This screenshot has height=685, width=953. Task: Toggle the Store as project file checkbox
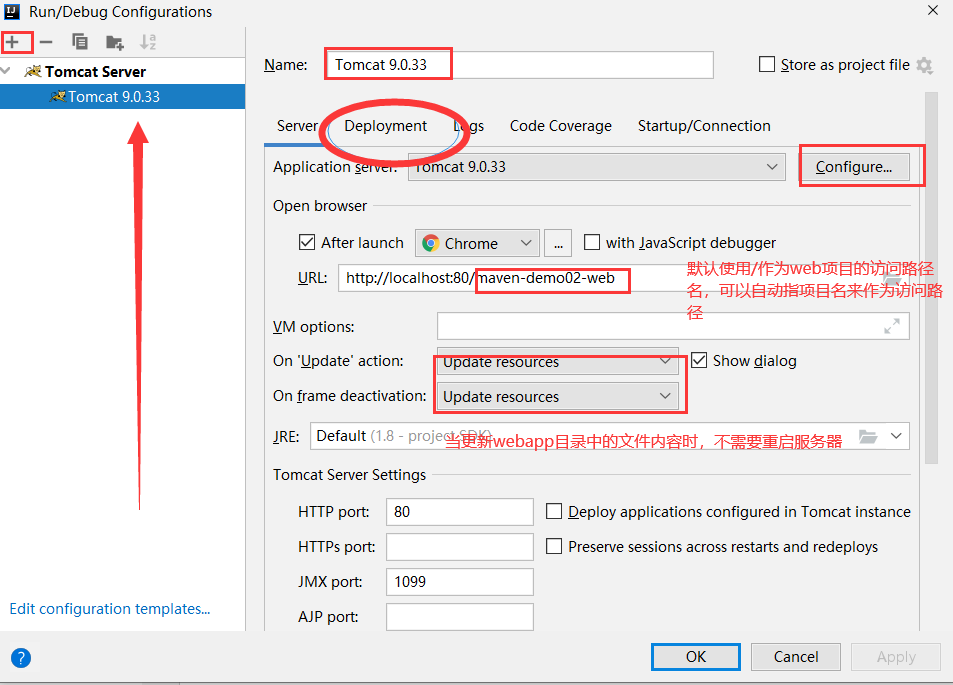(x=767, y=64)
